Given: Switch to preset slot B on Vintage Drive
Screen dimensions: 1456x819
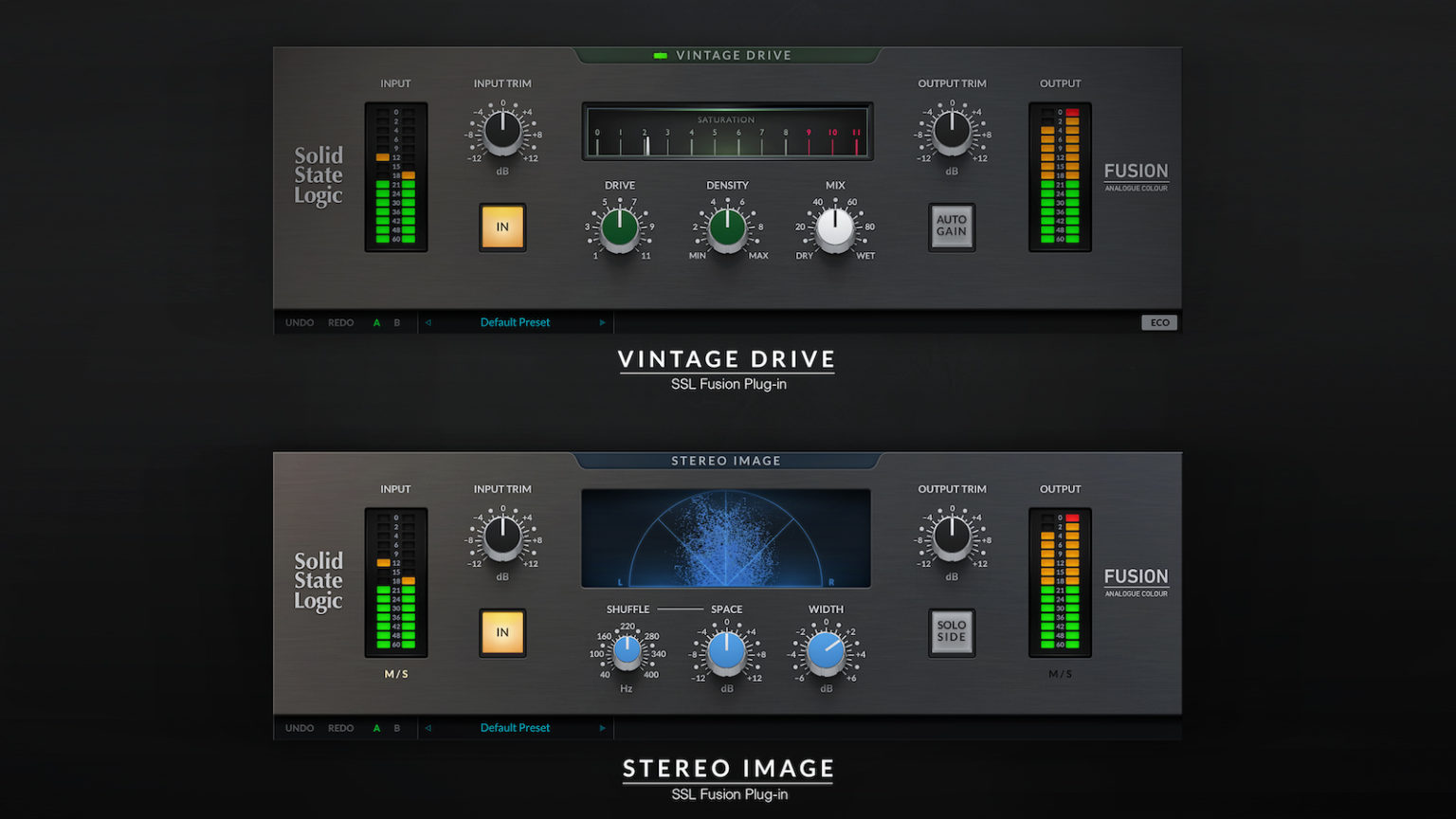Looking at the screenshot, I should pyautogui.click(x=396, y=322).
